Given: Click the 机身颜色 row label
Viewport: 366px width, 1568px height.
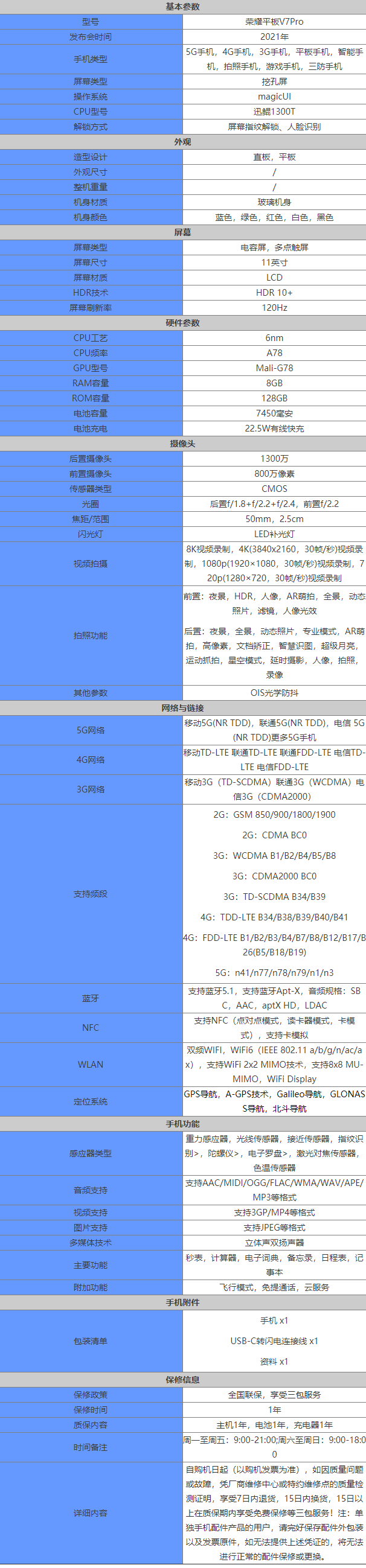Looking at the screenshot, I should point(91,217).
